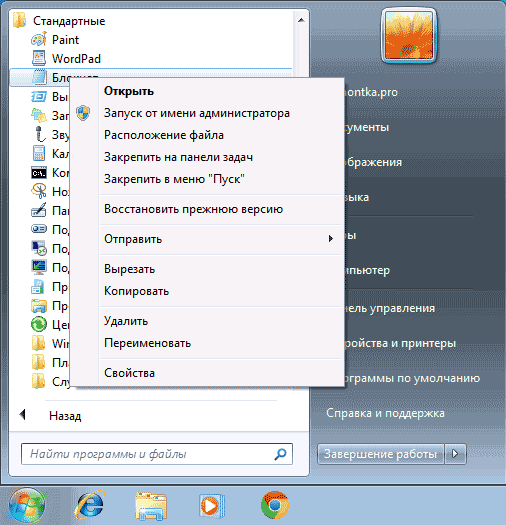Screen dimensions: 506x525
Task: Click the magnifier search icon
Action: tap(280, 454)
